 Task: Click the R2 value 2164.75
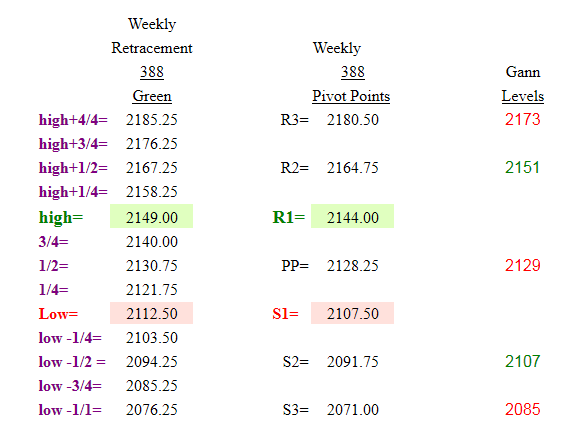click(352, 168)
